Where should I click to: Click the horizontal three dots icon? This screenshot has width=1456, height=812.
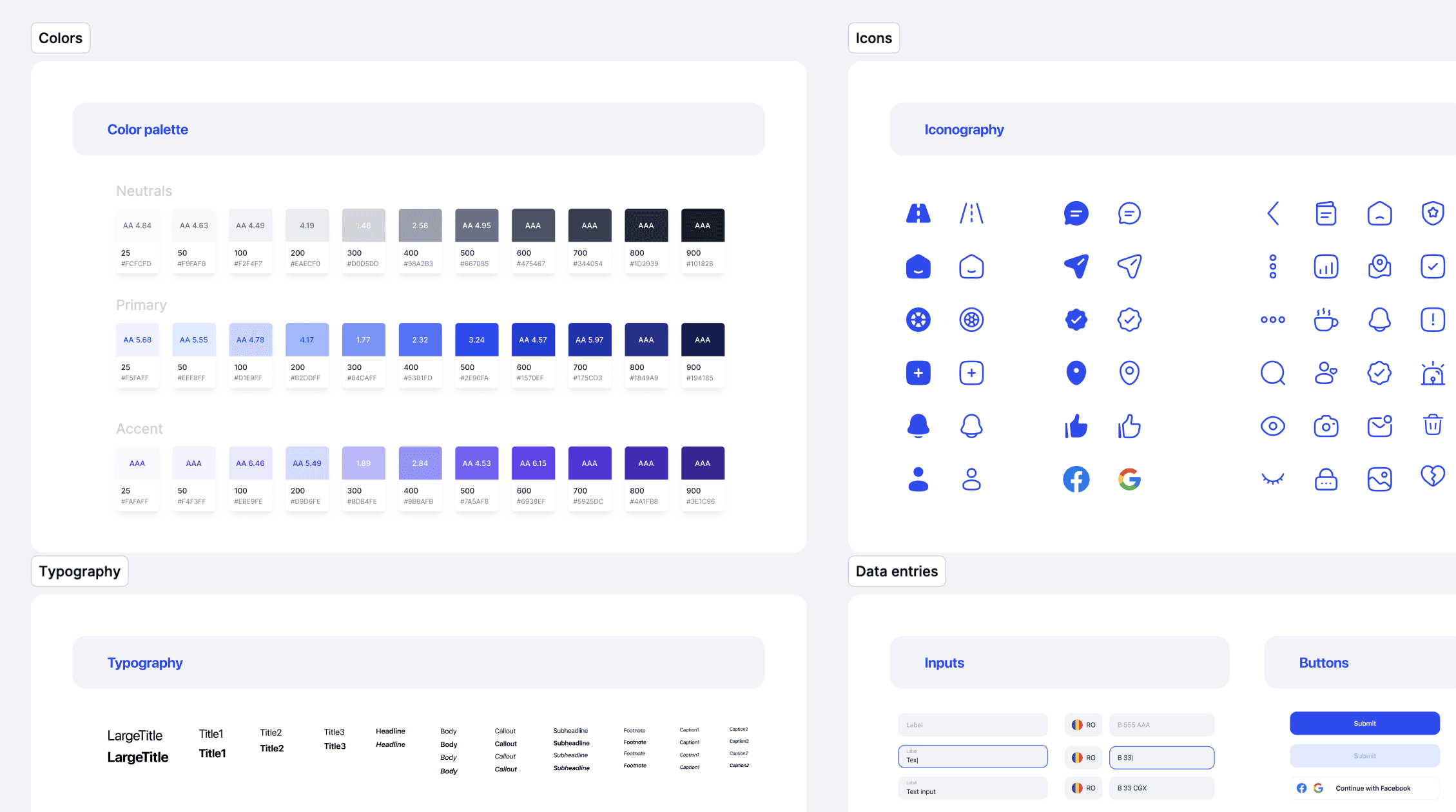tap(1273, 320)
